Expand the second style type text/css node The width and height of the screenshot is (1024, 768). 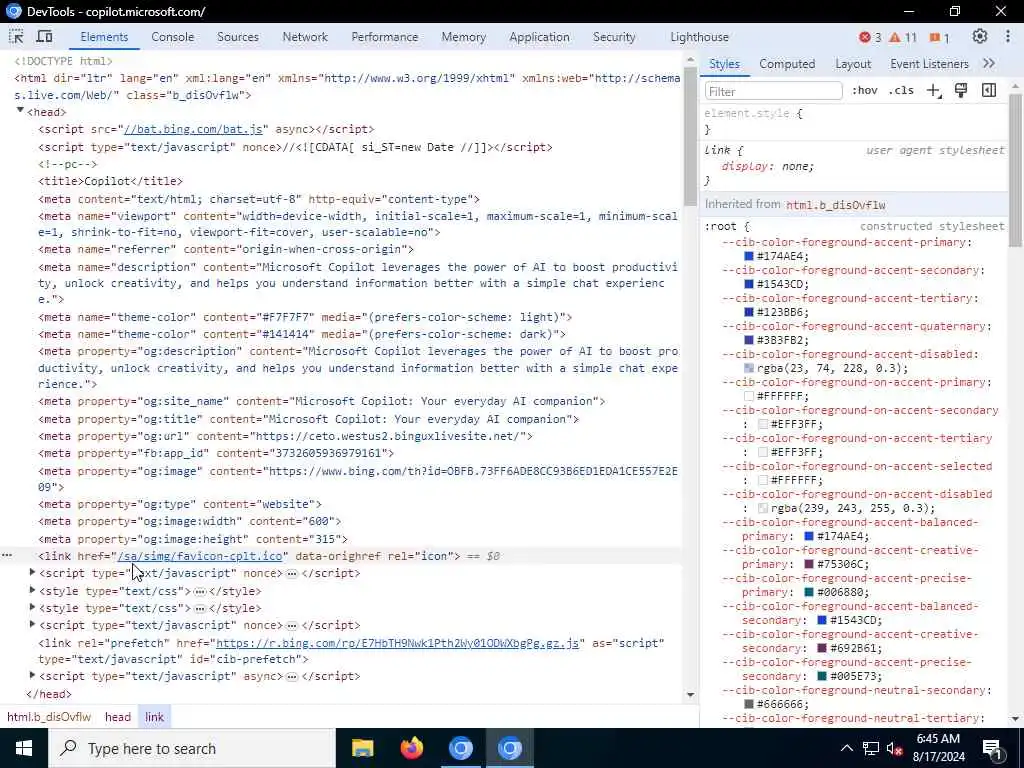[32, 607]
